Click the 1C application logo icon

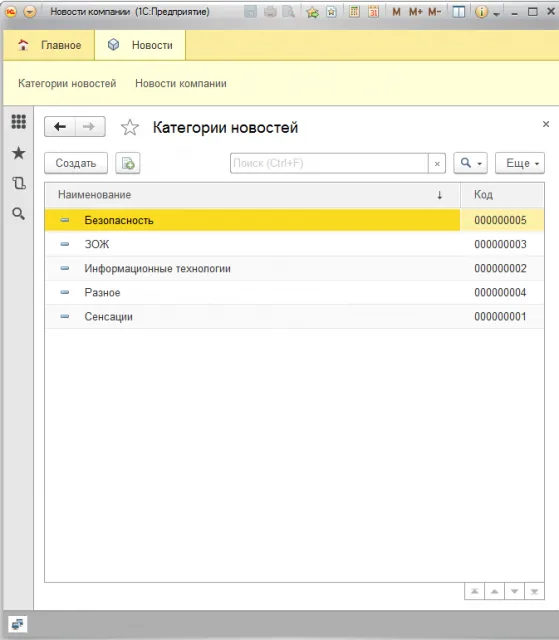(x=11, y=12)
